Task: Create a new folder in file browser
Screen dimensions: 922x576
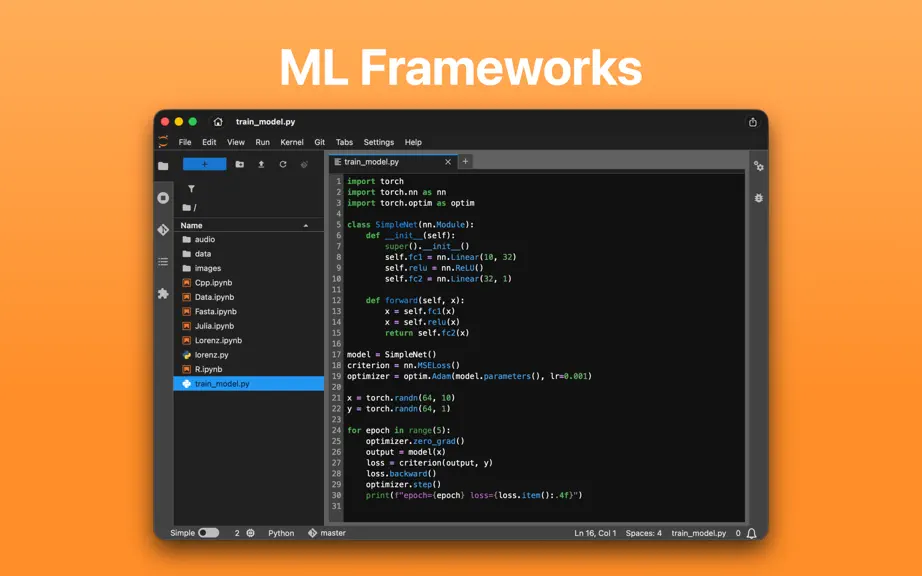Action: [239, 165]
